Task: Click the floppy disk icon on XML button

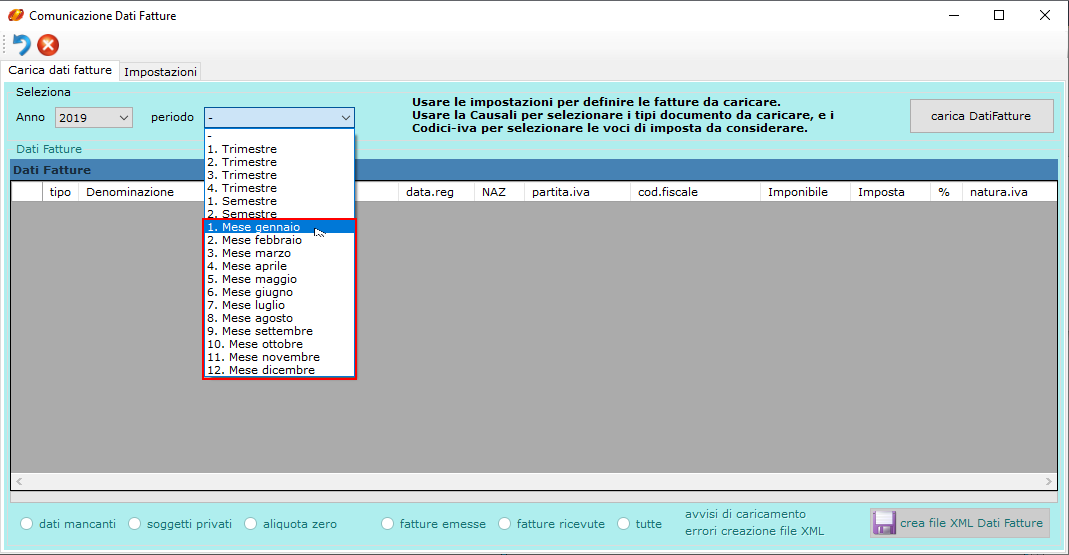Action: tap(883, 523)
